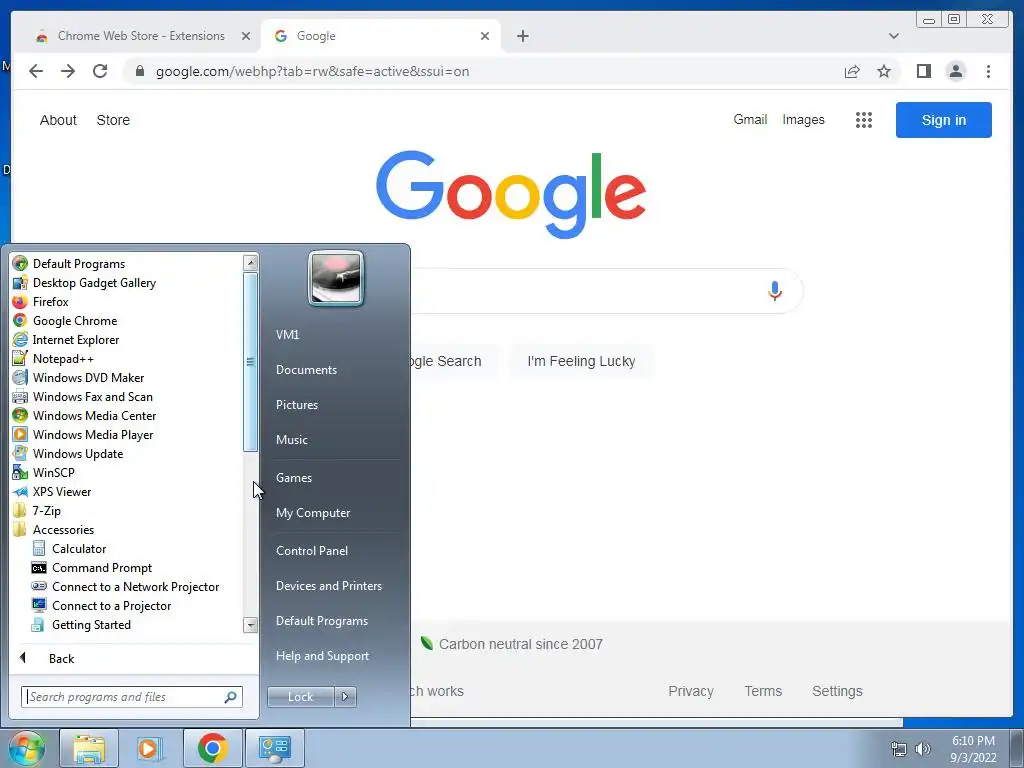The image size is (1024, 768).
Task: Open Chrome profile avatar
Action: click(x=955, y=71)
